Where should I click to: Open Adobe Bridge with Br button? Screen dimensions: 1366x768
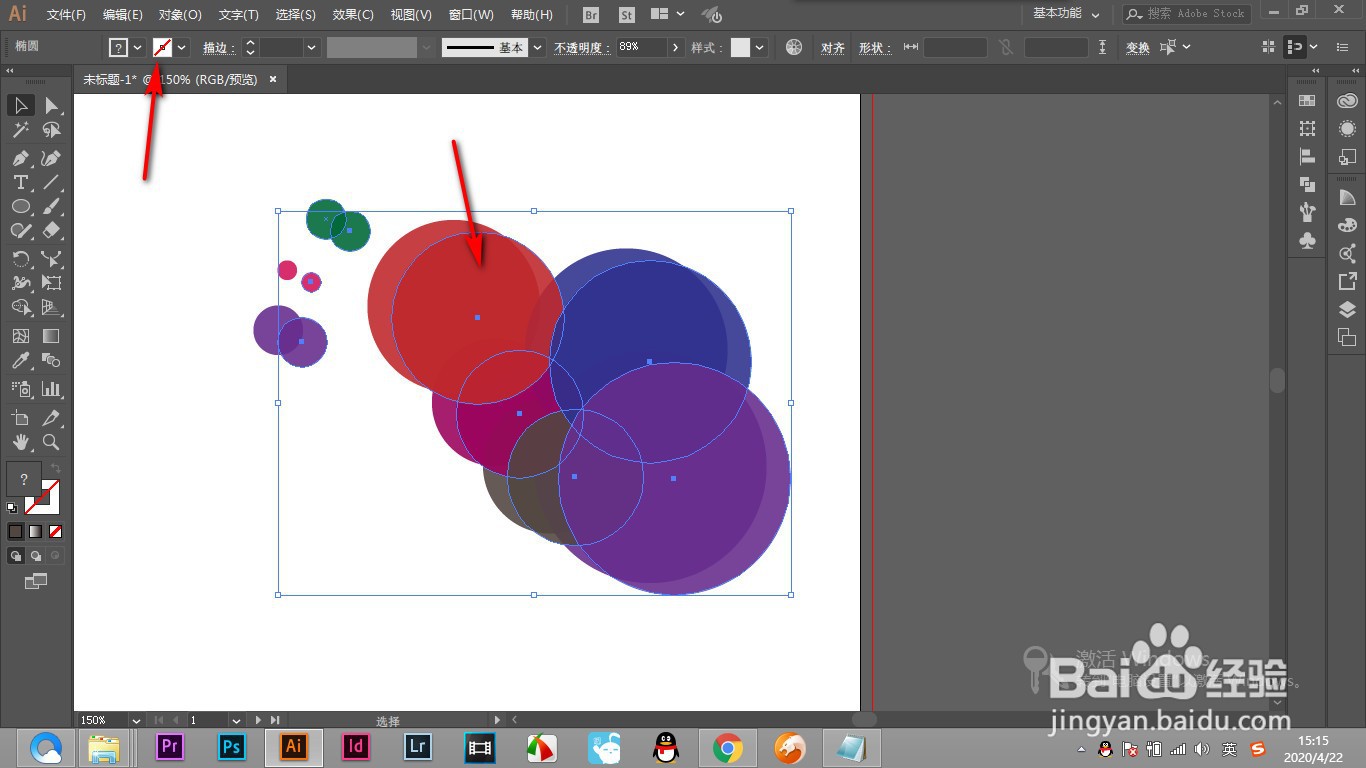(x=591, y=15)
